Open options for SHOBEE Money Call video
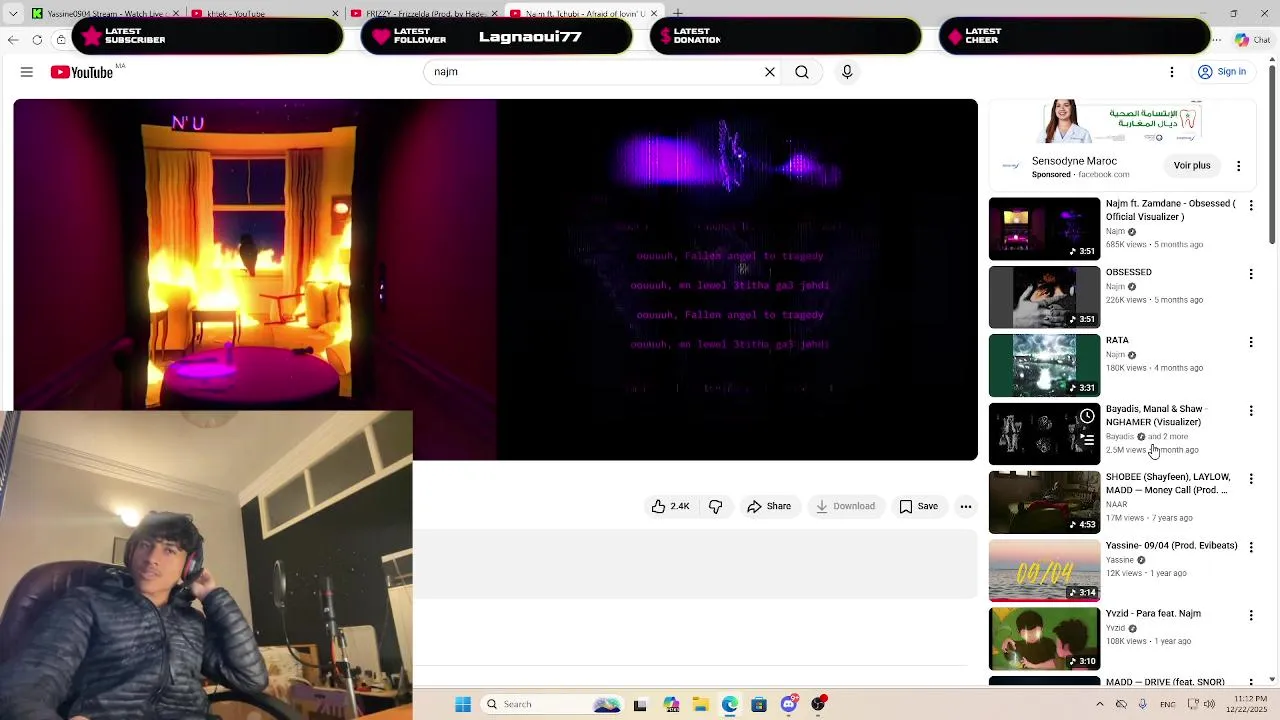1280x720 pixels. (1251, 478)
